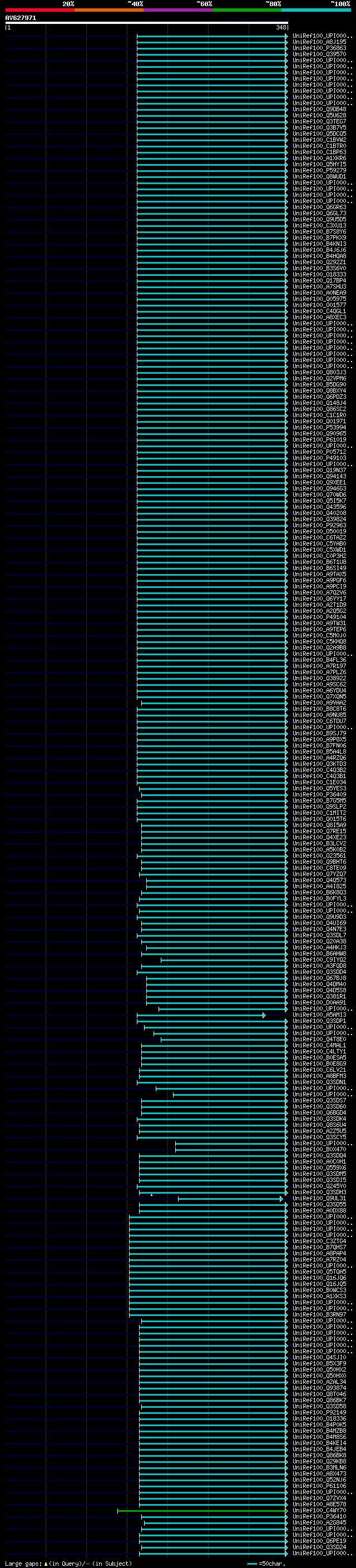
Task: Select hit label UniRef100_C1BTR0
Action: pos(319,146)
